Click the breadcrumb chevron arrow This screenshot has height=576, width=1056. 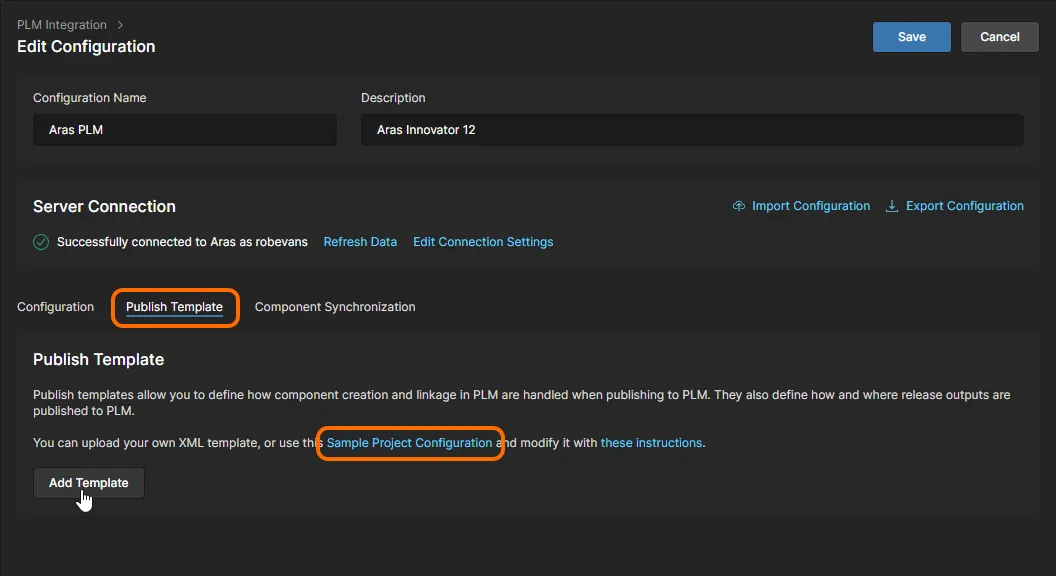pos(120,25)
